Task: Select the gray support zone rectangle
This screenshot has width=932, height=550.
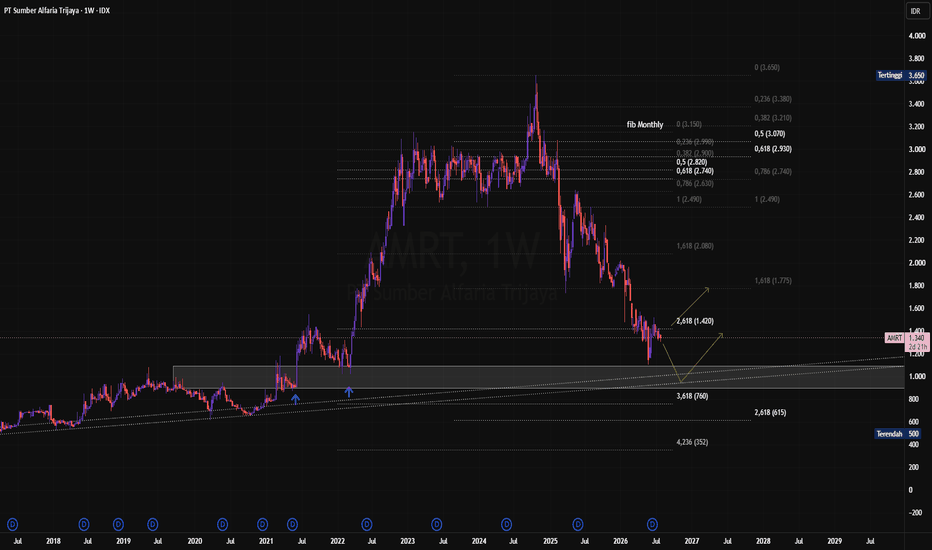Action: pyautogui.click(x=539, y=377)
